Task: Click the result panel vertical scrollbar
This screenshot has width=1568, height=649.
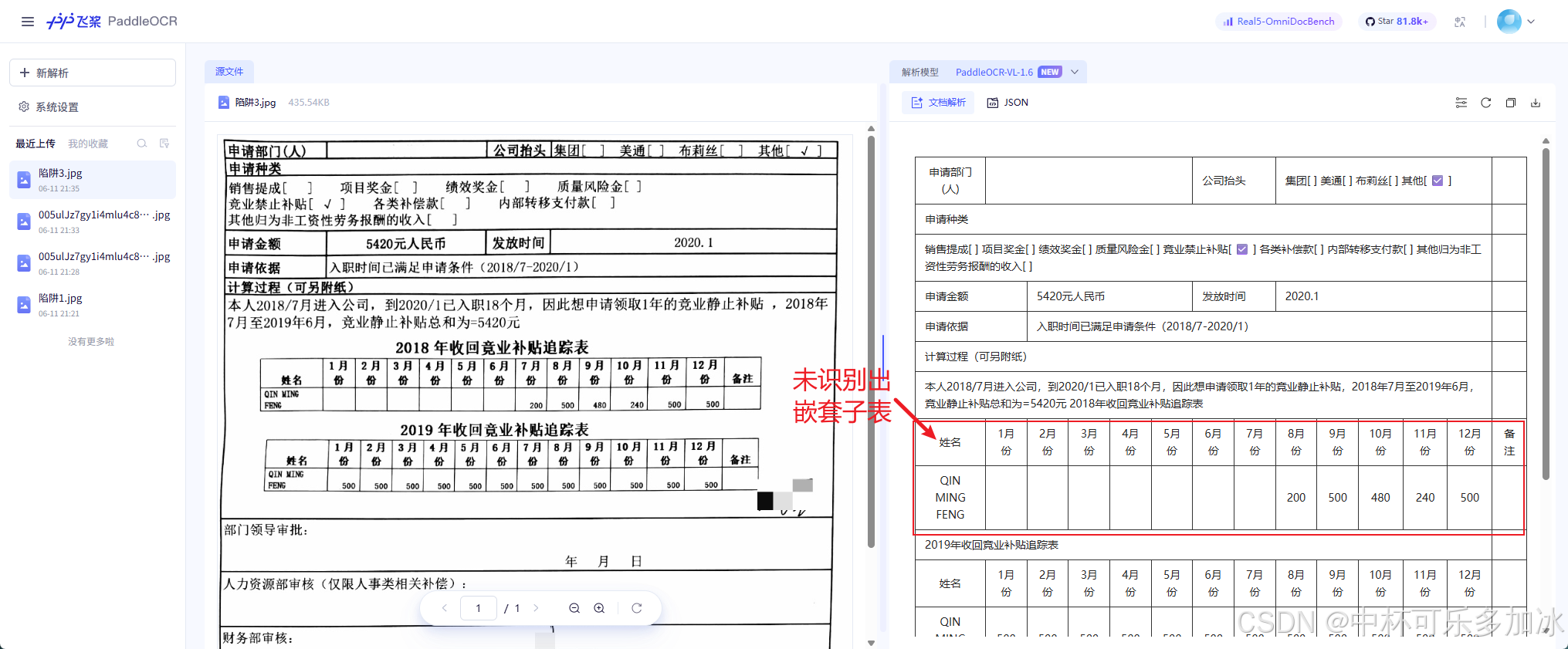Action: point(1546,313)
